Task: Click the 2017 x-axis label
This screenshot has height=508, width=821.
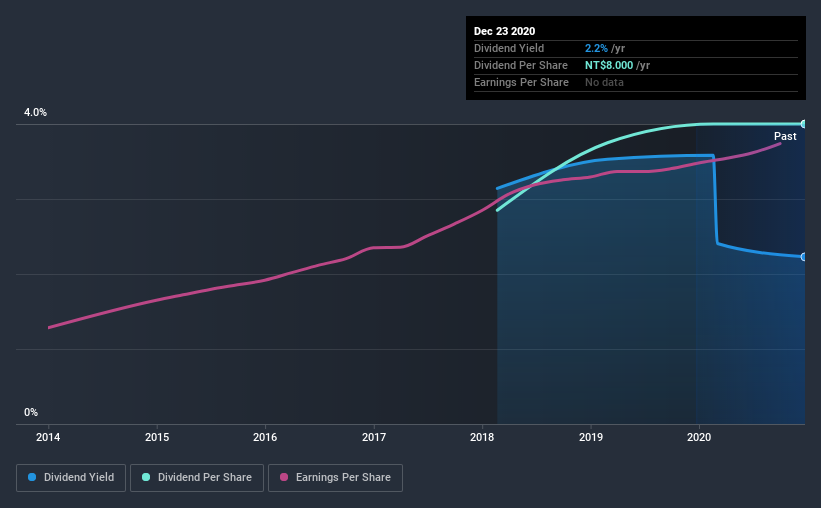Action: (374, 437)
